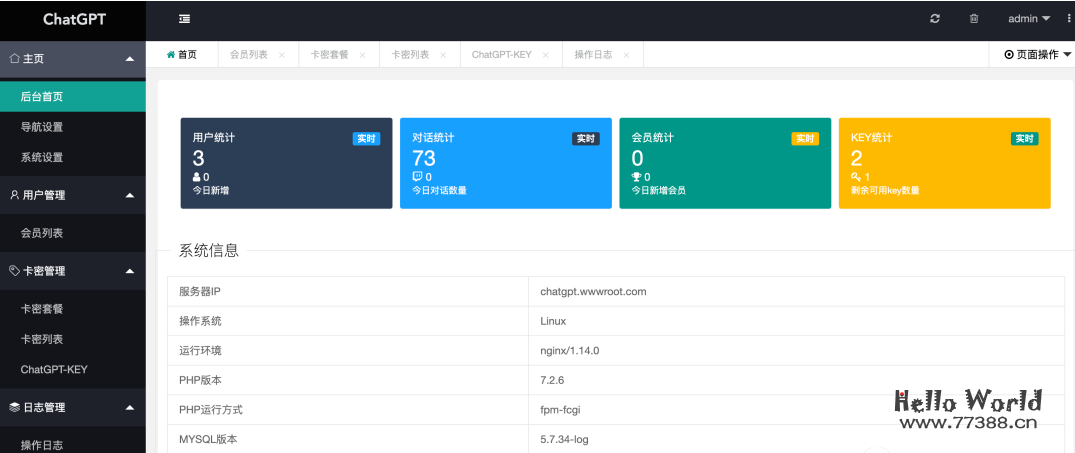1075x453 pixels.
Task: Click key icon under KEY统计 count
Action: [x=856, y=177]
